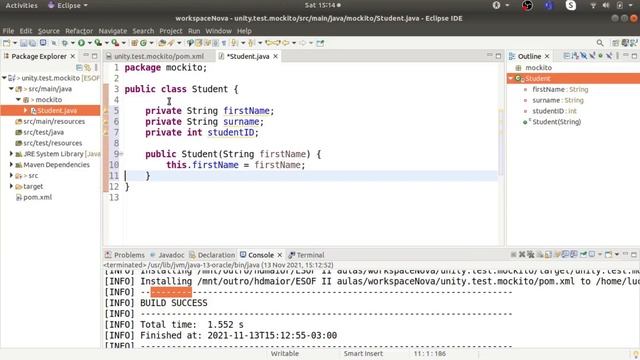Image resolution: width=640 pixels, height=360 pixels.
Task: Toggle Hide Local Types in Outline toolbar
Action: pos(609,56)
